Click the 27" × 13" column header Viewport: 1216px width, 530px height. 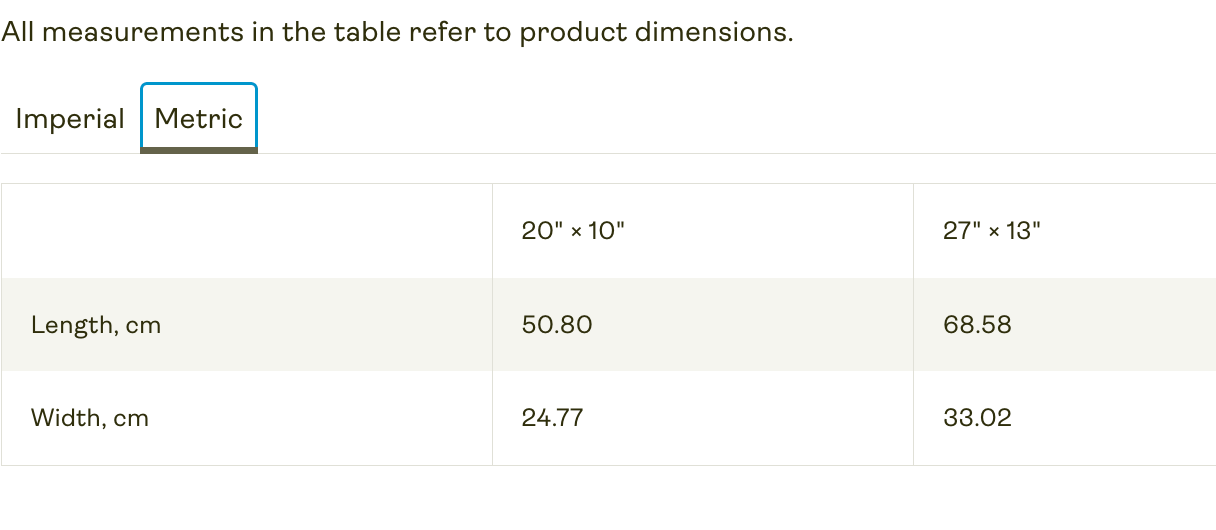coord(992,231)
